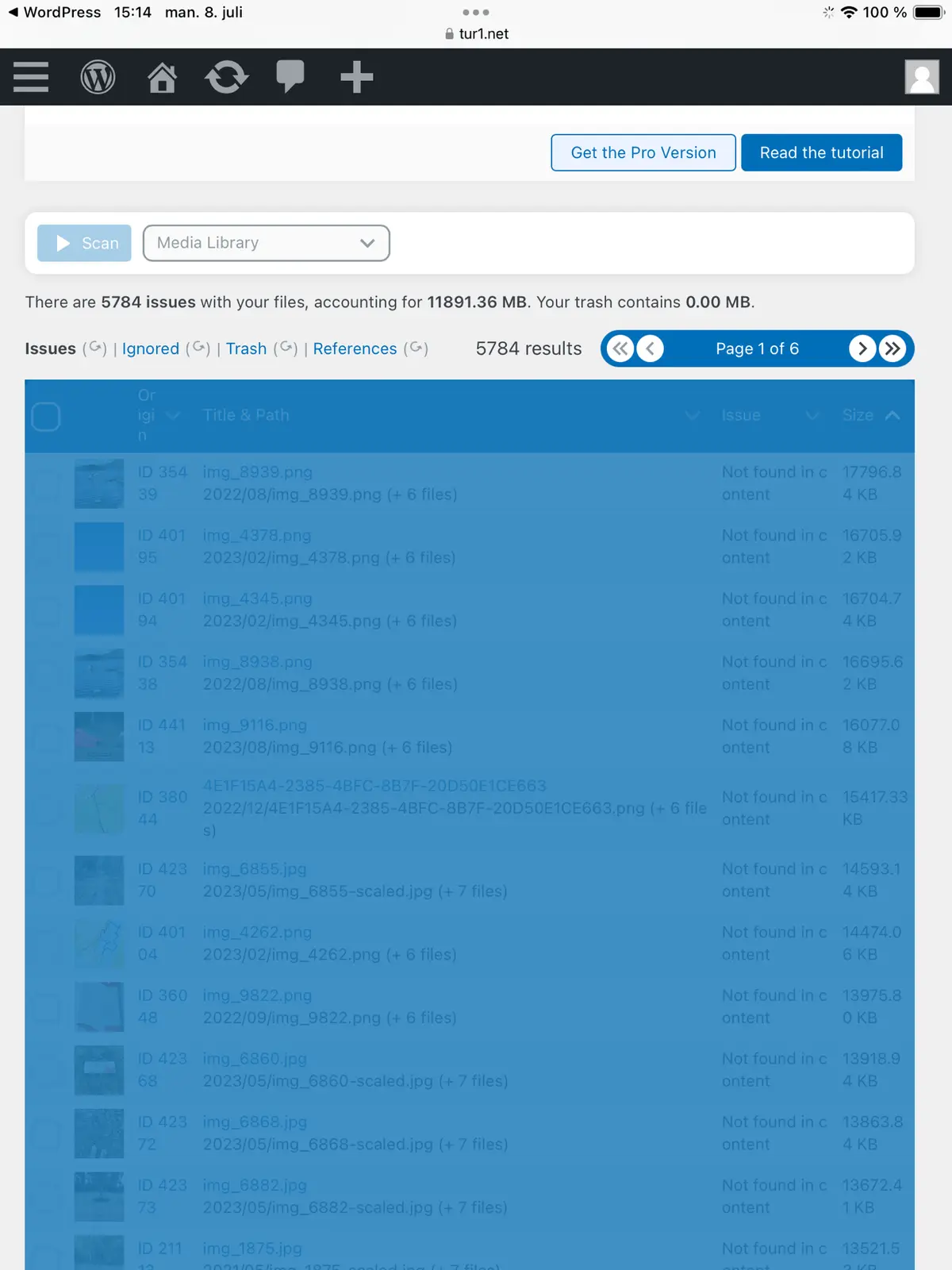Open comments speech bubble icon
This screenshot has height=1270, width=952.
click(x=290, y=77)
